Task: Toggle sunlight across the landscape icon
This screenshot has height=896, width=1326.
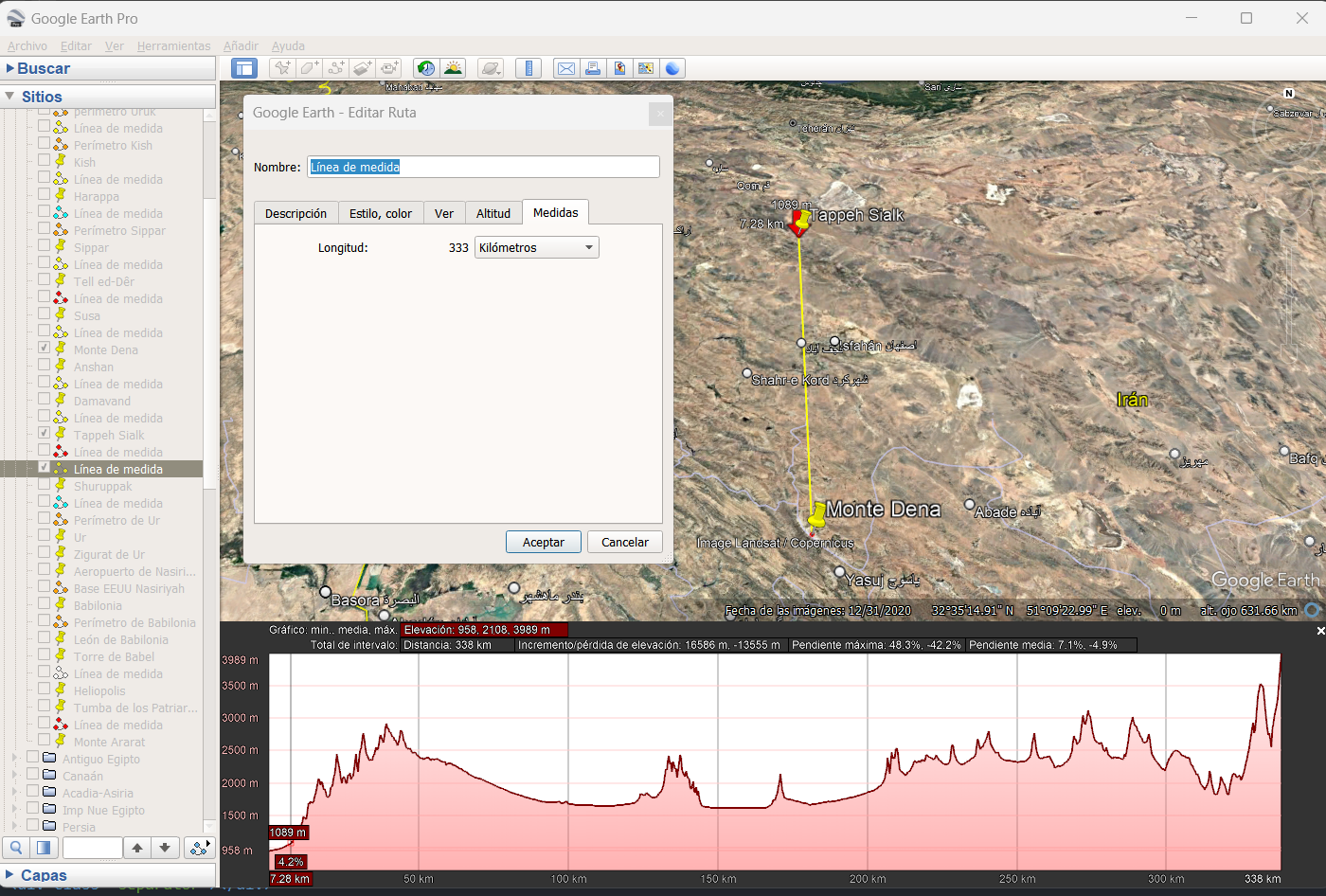Action: 453,68
